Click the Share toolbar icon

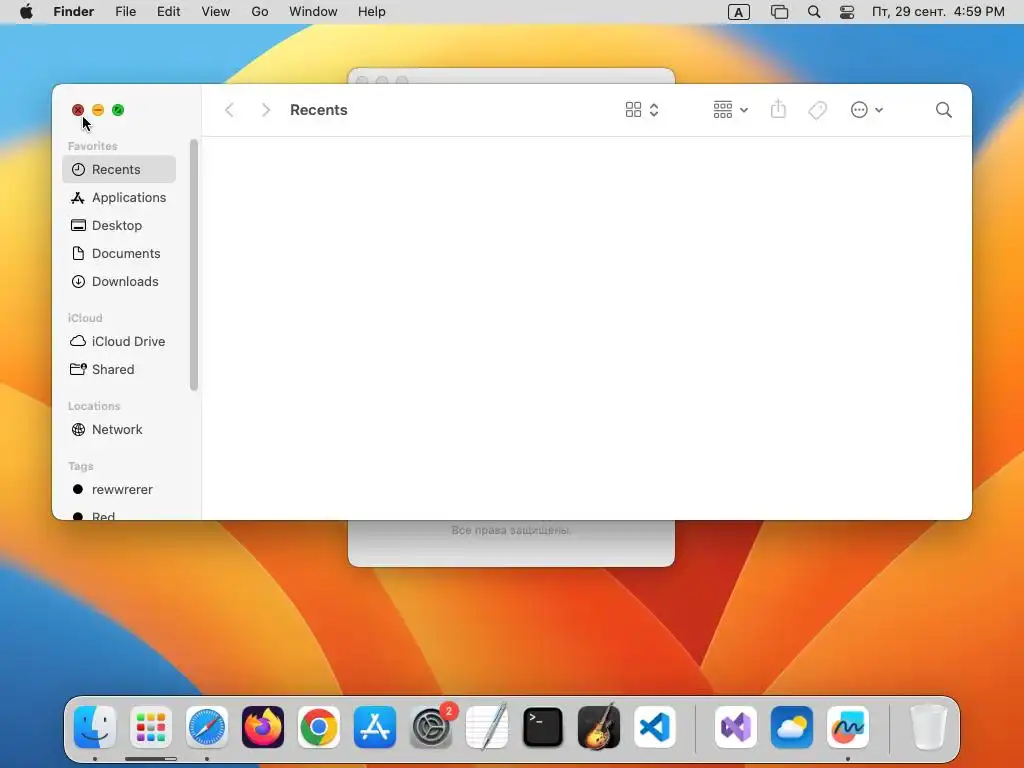778,109
